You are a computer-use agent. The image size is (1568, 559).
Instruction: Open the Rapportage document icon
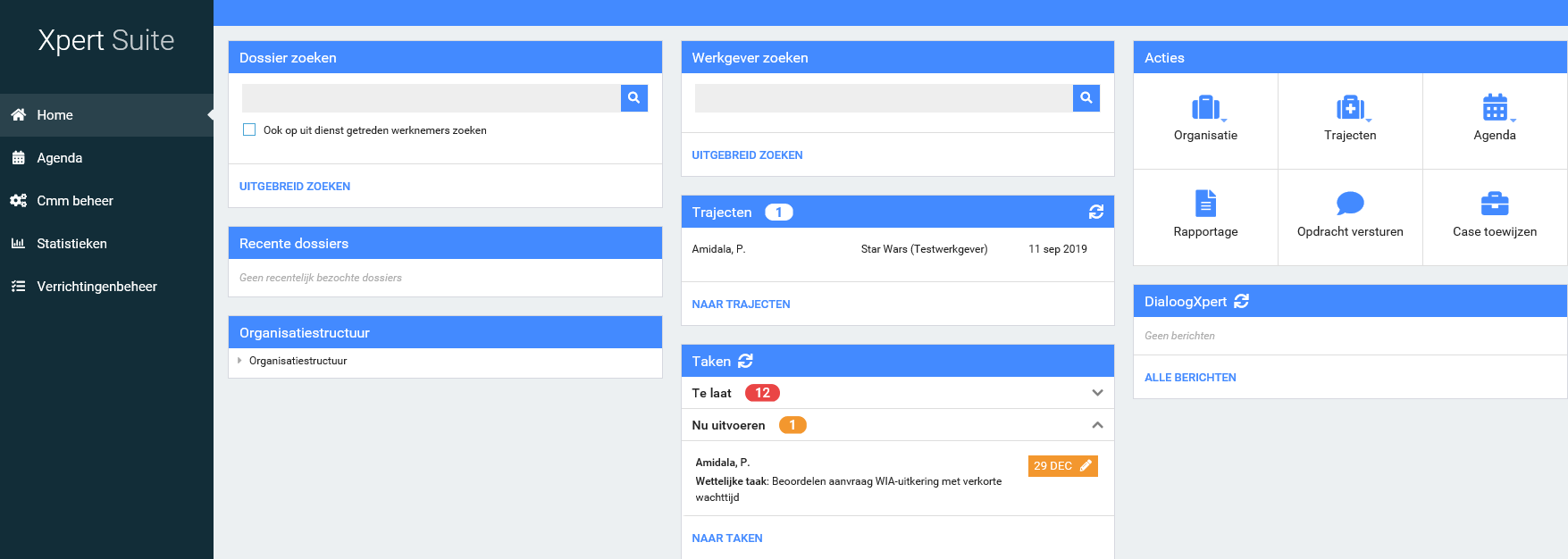pyautogui.click(x=1205, y=204)
